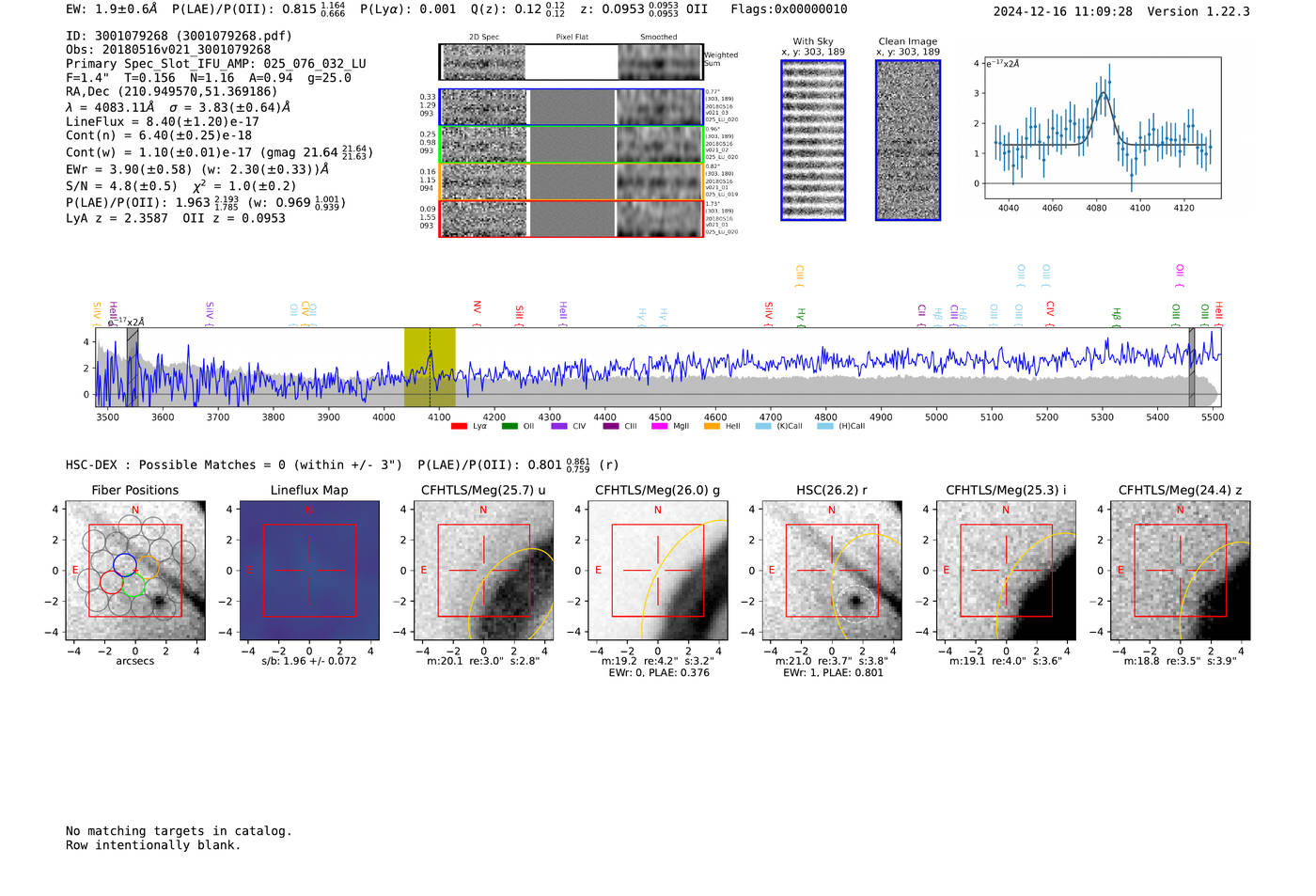Image resolution: width=1316 pixels, height=896 pixels.
Task: Click the Flags:0x00000010 header text
Action: click(789, 8)
